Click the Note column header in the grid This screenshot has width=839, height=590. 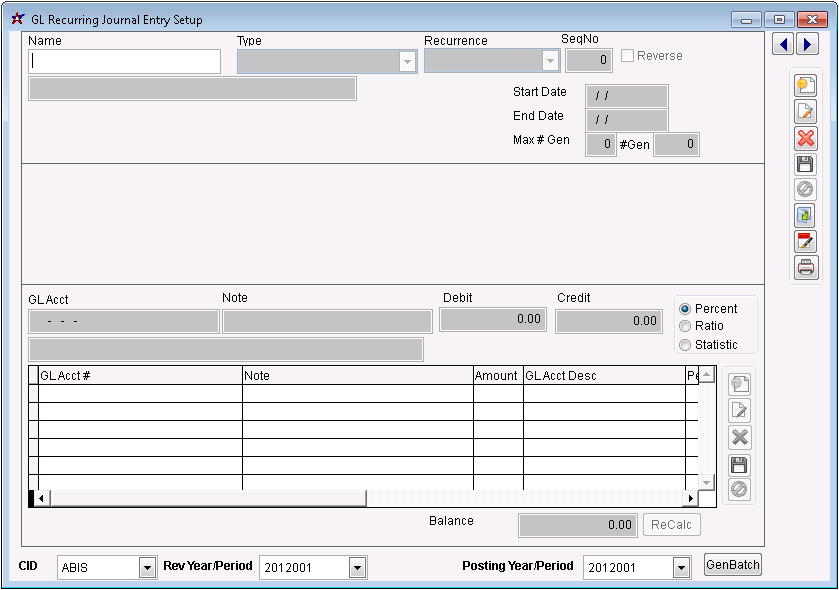pyautogui.click(x=357, y=376)
